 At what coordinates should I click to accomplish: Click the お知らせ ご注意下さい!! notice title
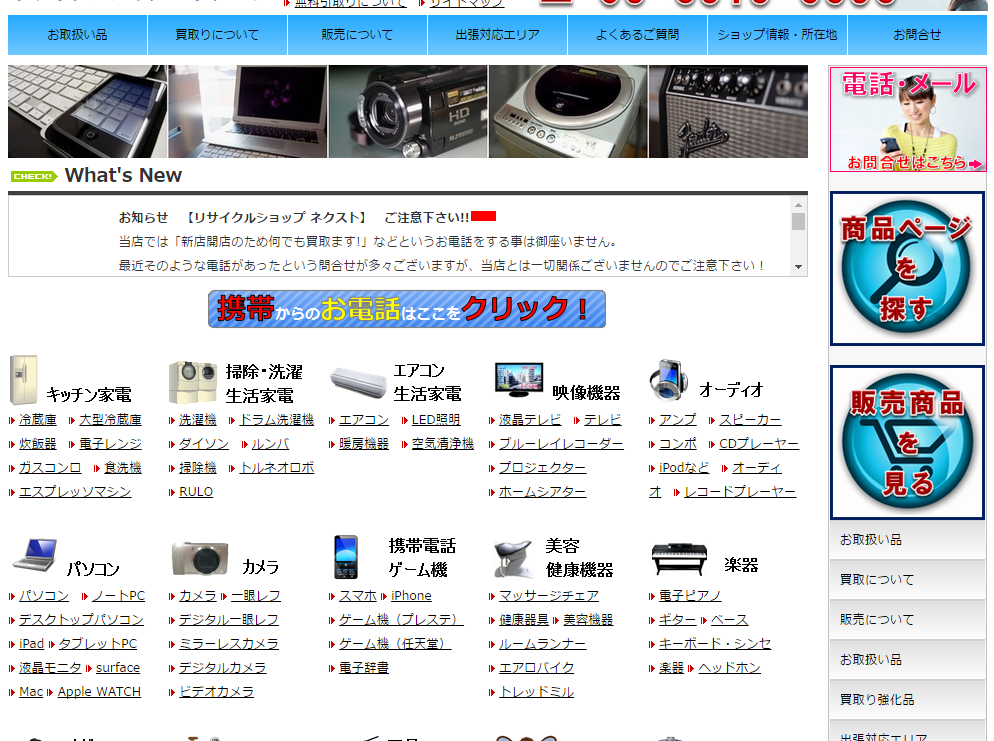point(294,217)
